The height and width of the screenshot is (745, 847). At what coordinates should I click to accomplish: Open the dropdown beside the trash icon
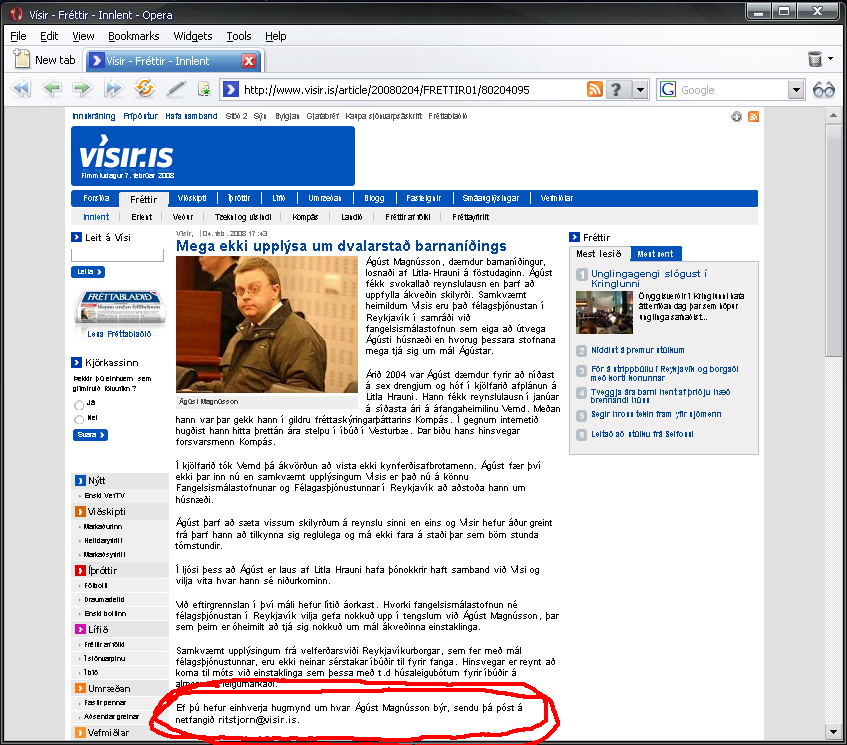[831, 58]
